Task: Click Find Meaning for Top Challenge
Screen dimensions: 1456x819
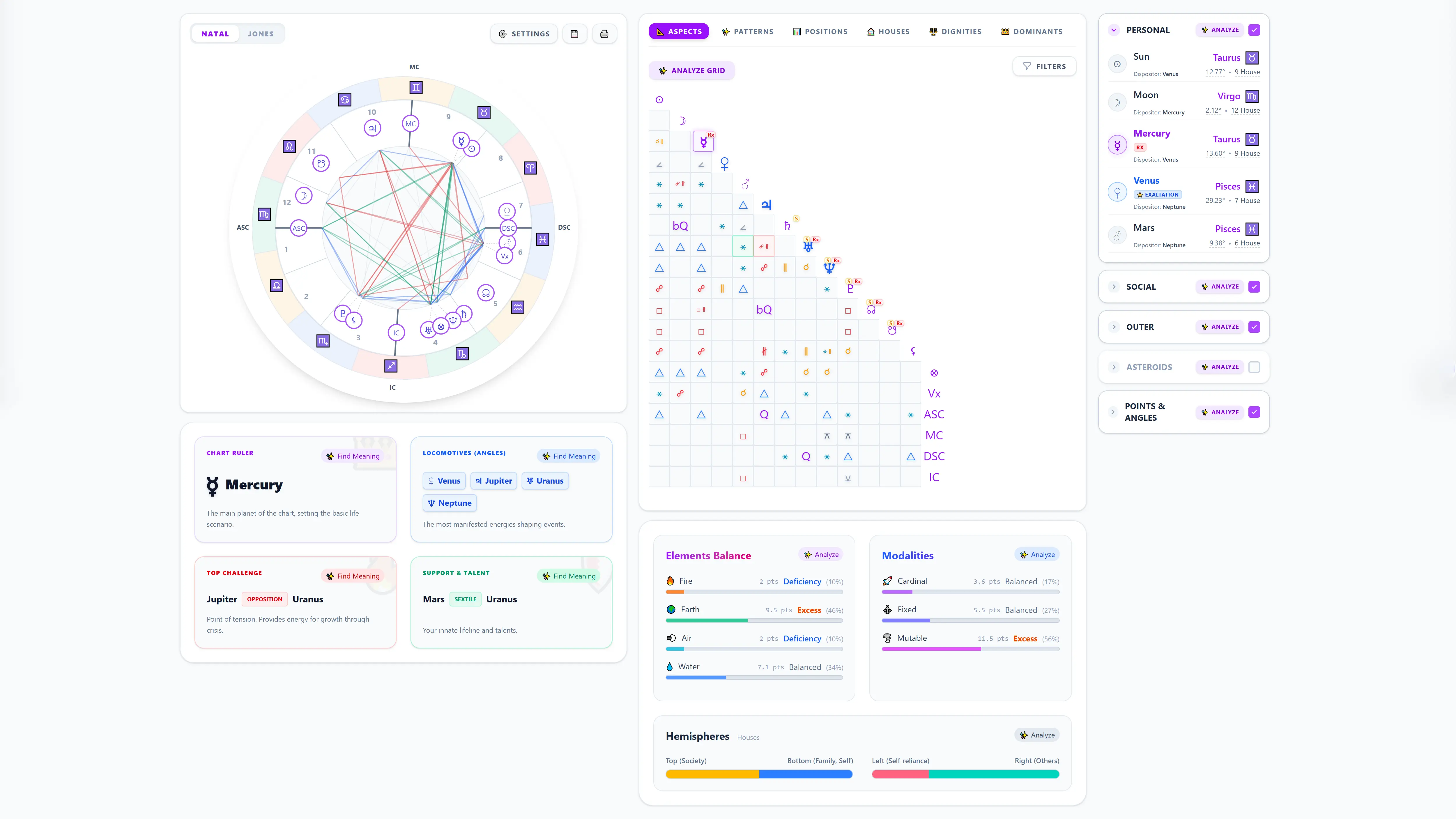Action: (x=353, y=576)
